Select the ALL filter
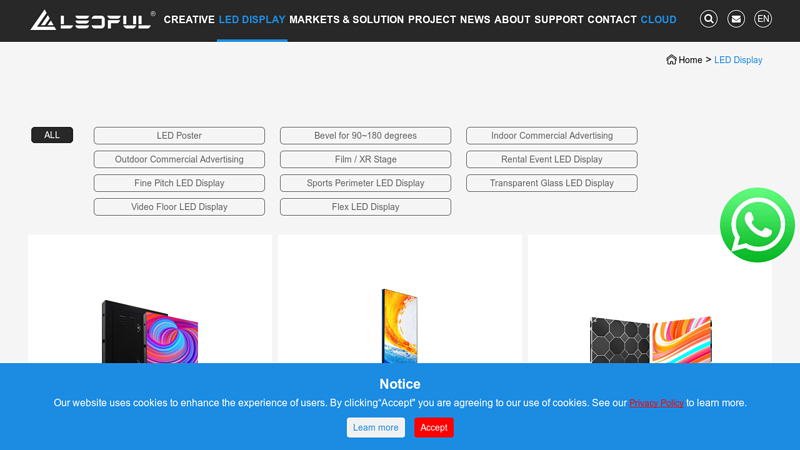 pos(52,135)
